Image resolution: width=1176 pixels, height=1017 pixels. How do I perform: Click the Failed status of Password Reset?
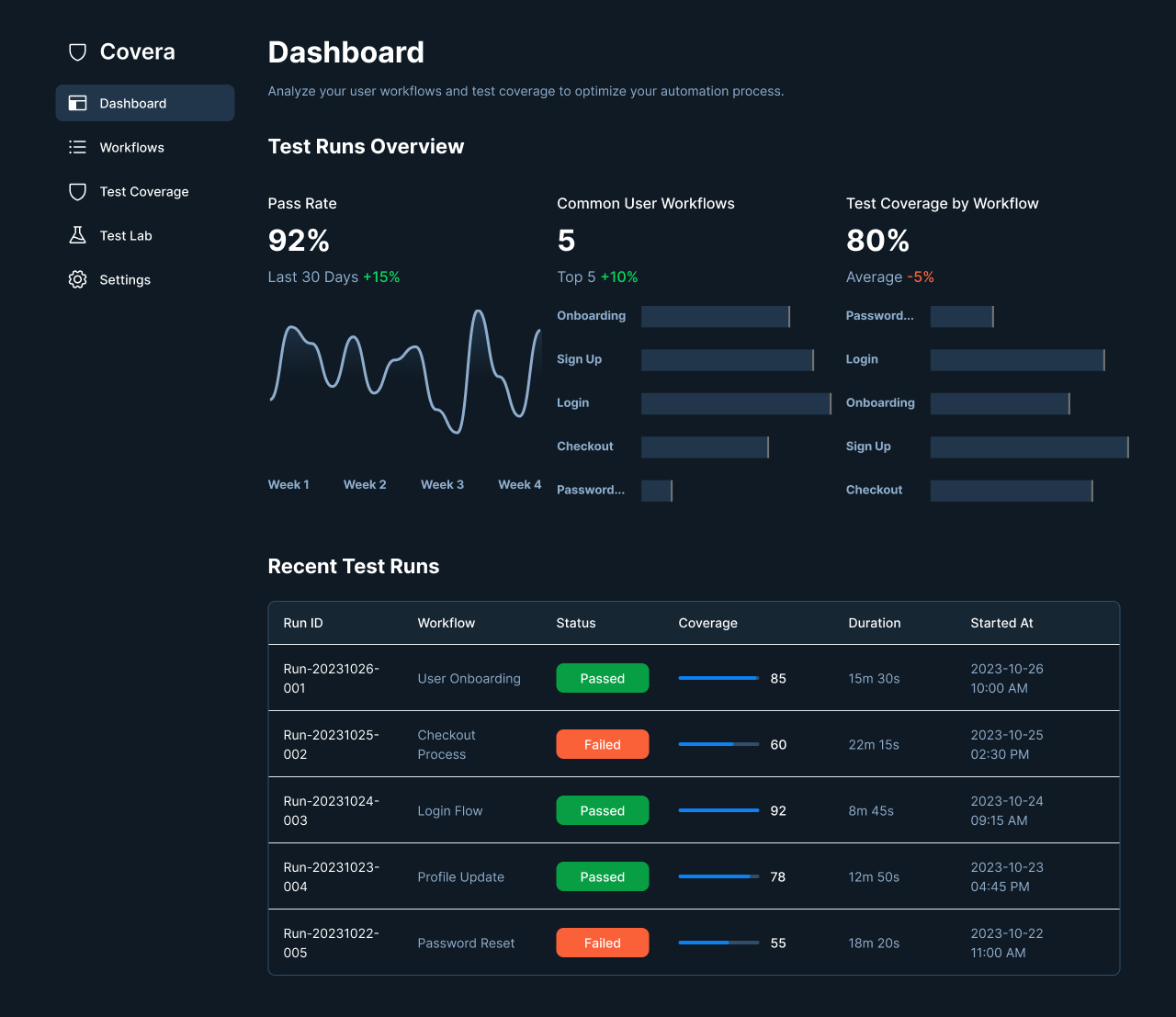click(x=602, y=944)
